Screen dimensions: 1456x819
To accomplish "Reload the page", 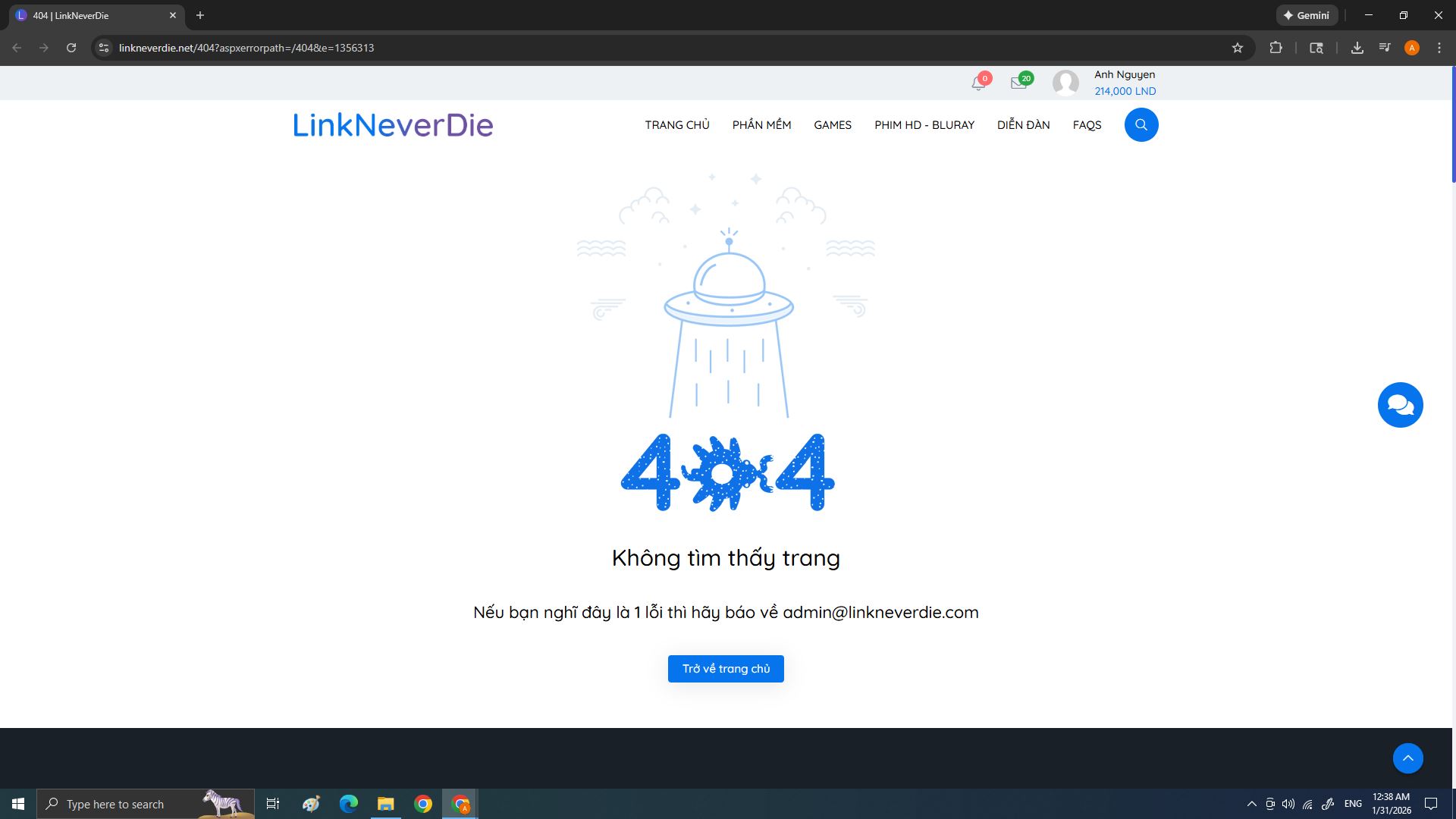I will 71,48.
